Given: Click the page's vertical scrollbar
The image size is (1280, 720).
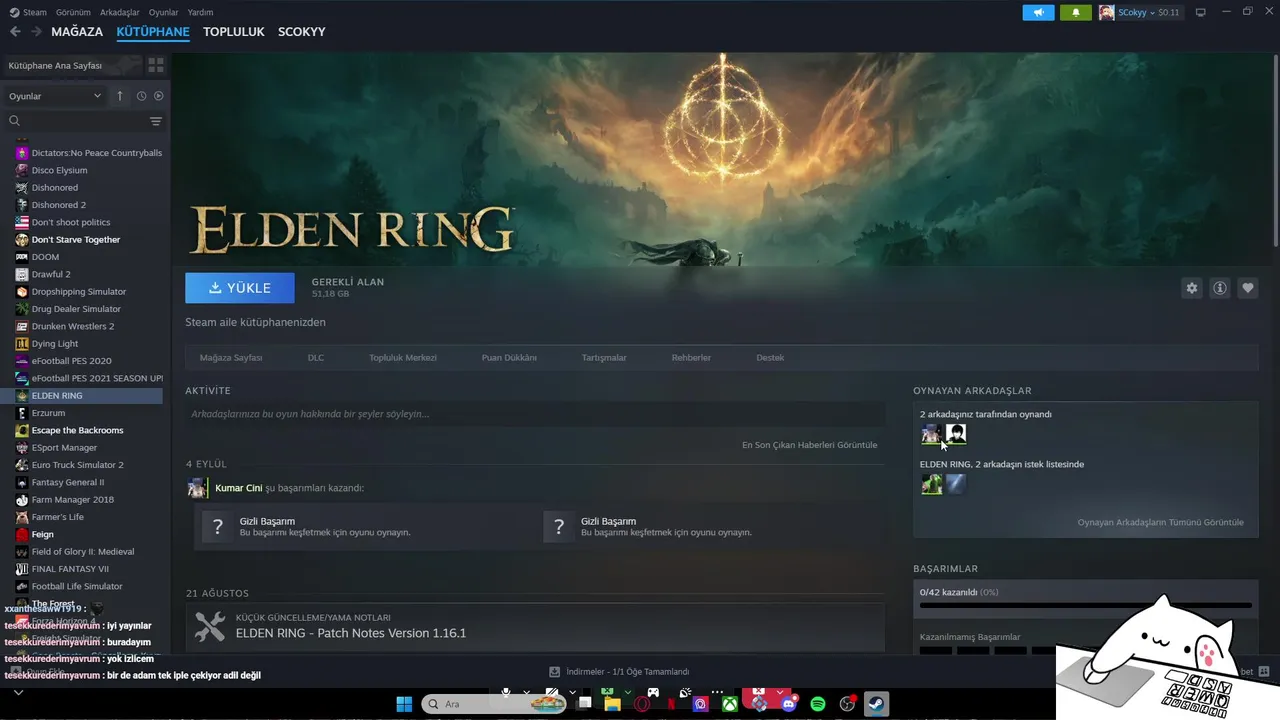Looking at the screenshot, I should click(x=1275, y=150).
